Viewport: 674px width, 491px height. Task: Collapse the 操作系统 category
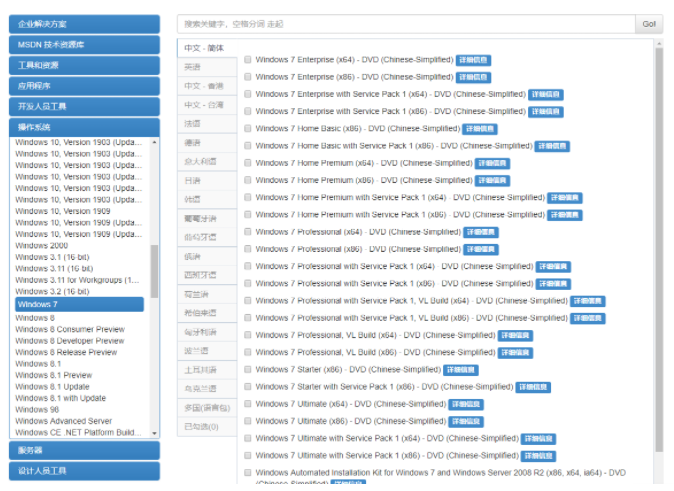84,127
